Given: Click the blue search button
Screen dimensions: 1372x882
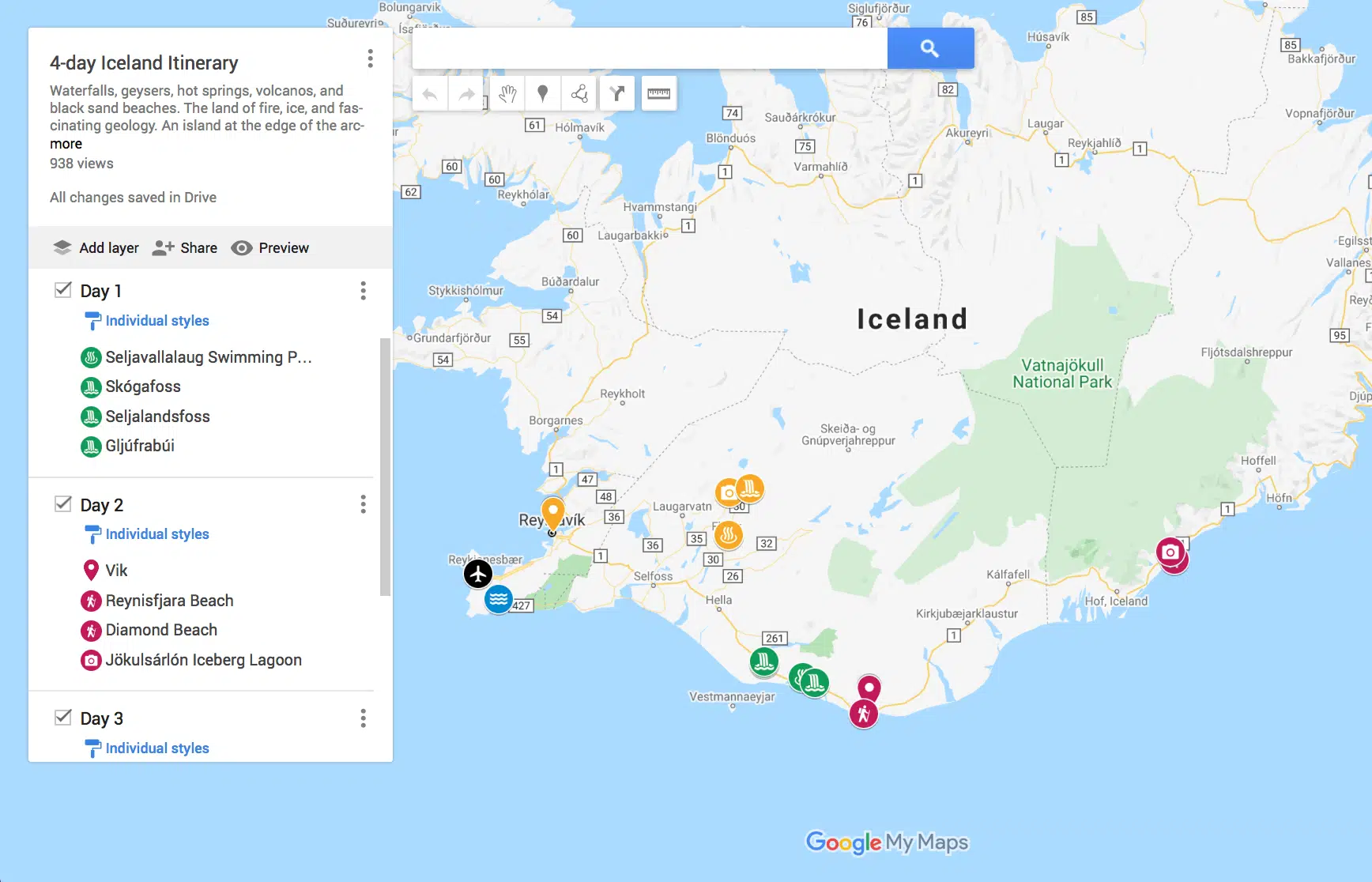Looking at the screenshot, I should click(929, 49).
